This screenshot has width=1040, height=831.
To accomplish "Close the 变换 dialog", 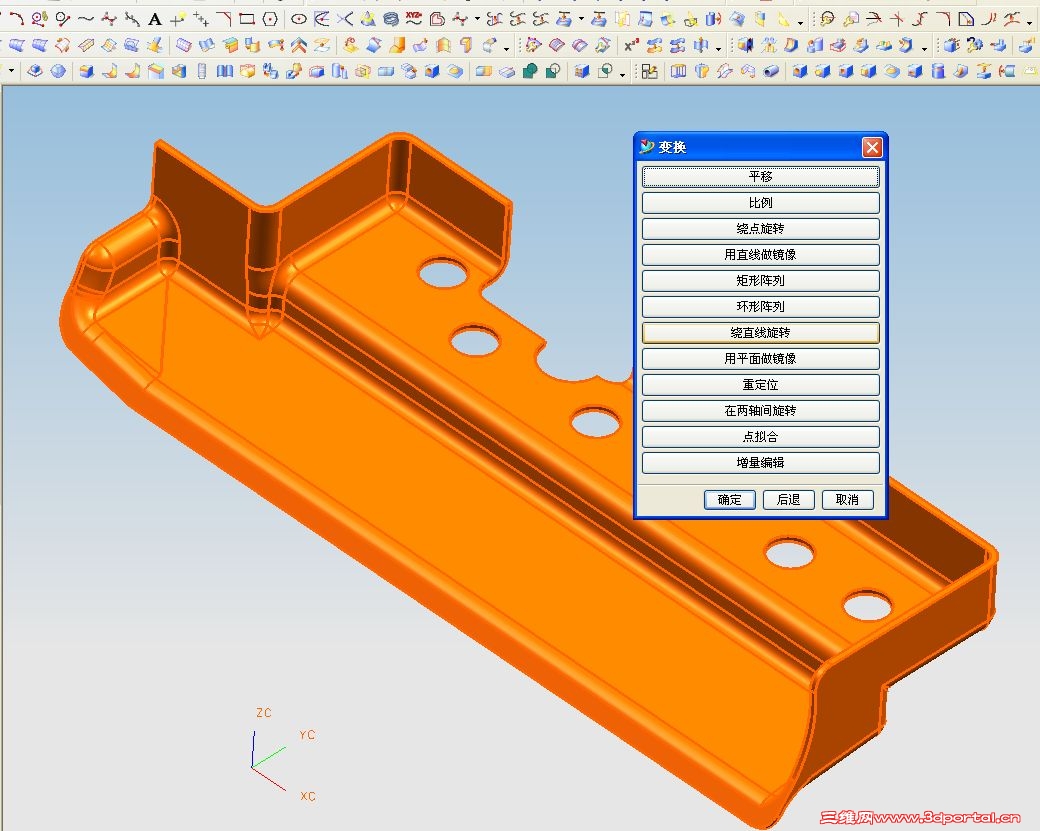I will coord(872,147).
